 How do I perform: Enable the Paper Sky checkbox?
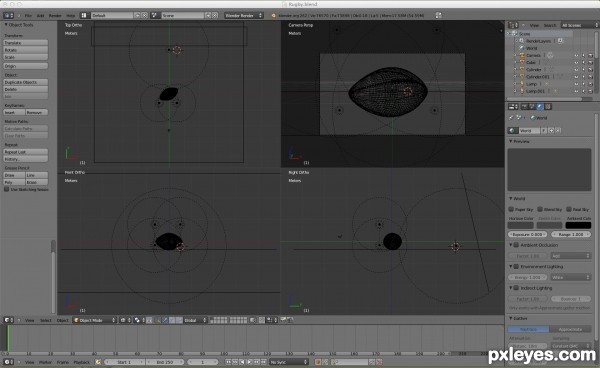pyautogui.click(x=511, y=209)
